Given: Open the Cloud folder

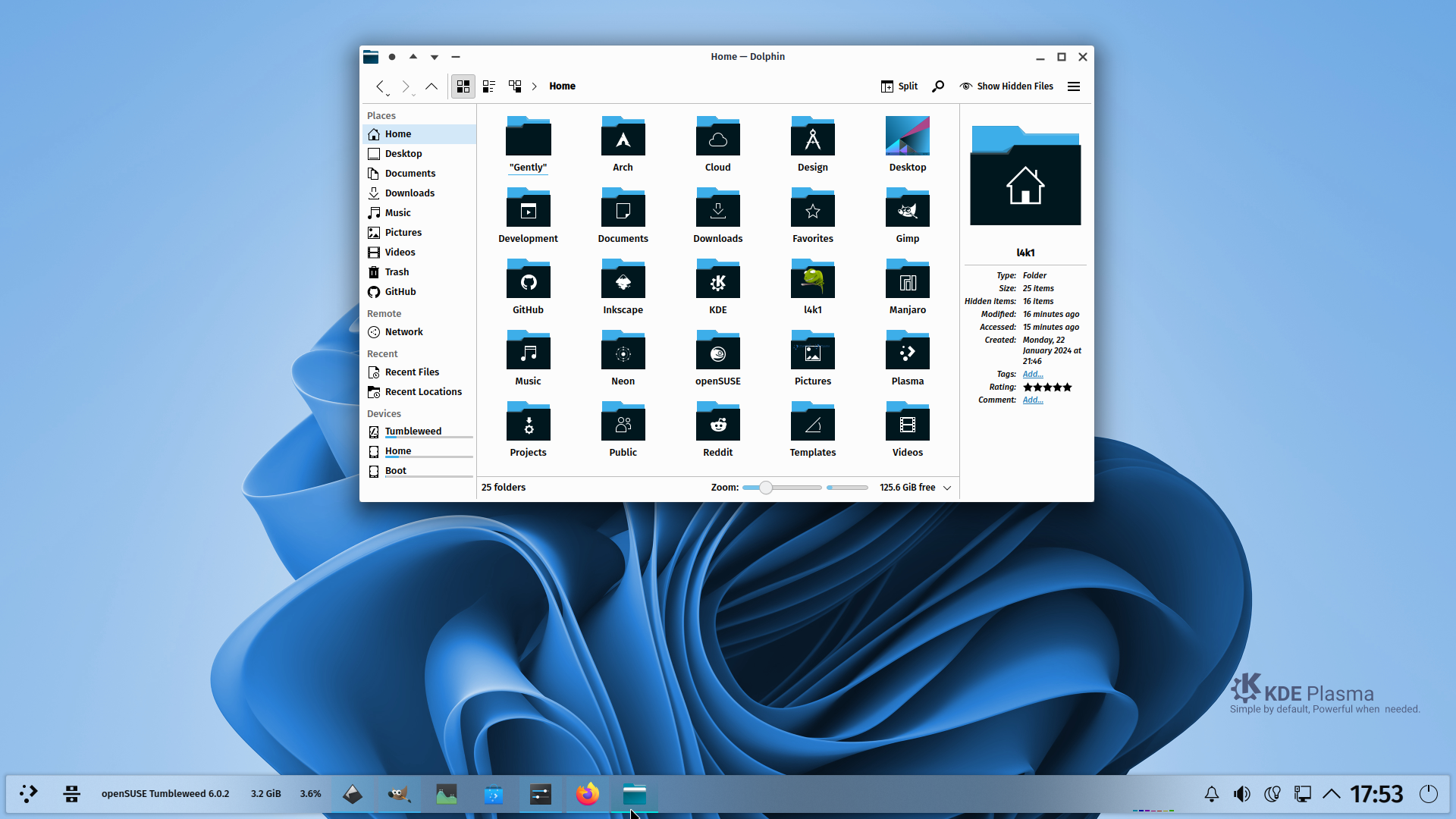Looking at the screenshot, I should coord(717,144).
